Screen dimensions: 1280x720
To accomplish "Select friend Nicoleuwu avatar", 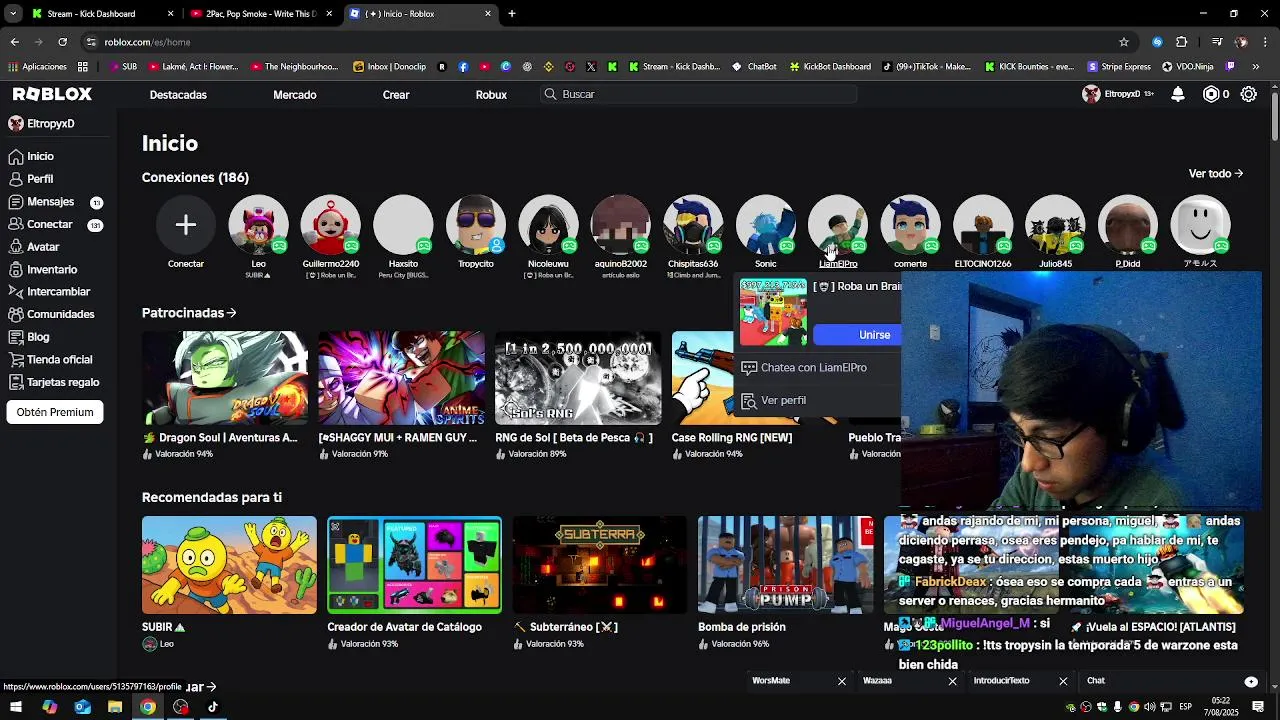I will 548,225.
